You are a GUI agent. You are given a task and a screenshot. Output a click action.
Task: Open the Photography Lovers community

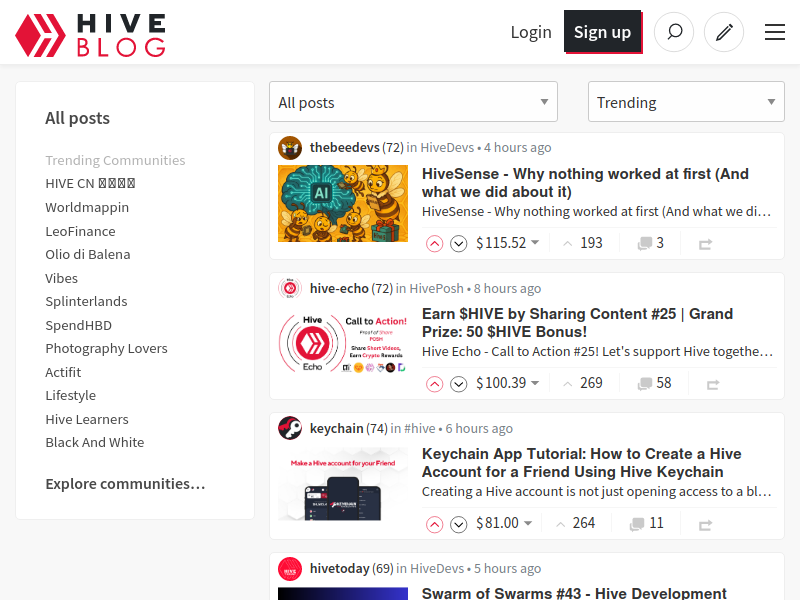click(106, 348)
